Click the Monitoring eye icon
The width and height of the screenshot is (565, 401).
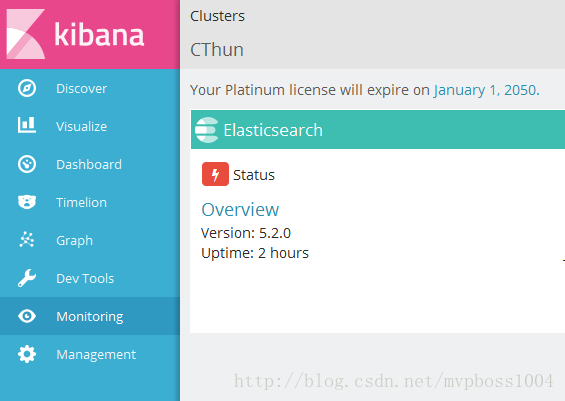pyautogui.click(x=27, y=316)
